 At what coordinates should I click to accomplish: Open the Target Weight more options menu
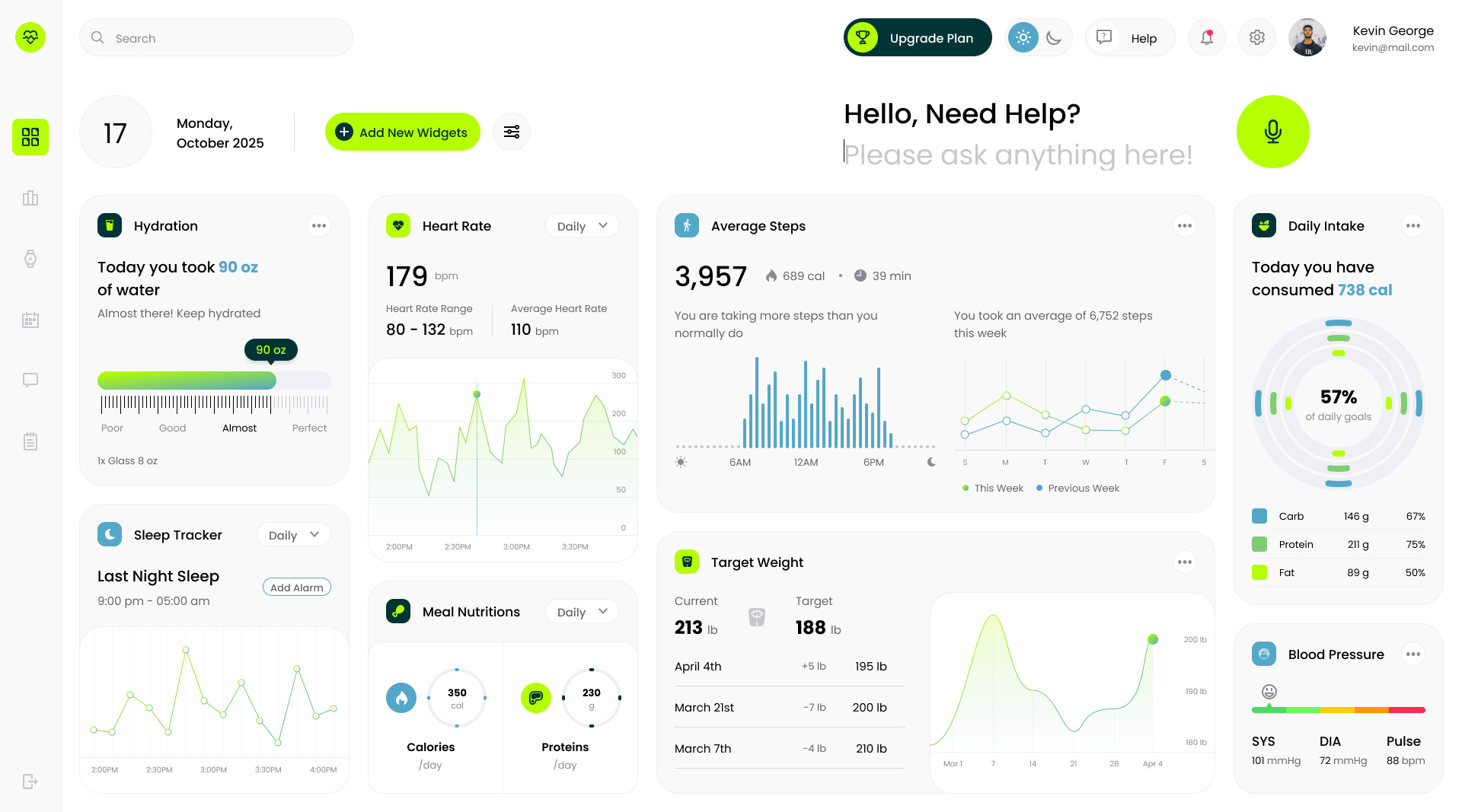point(1185,562)
